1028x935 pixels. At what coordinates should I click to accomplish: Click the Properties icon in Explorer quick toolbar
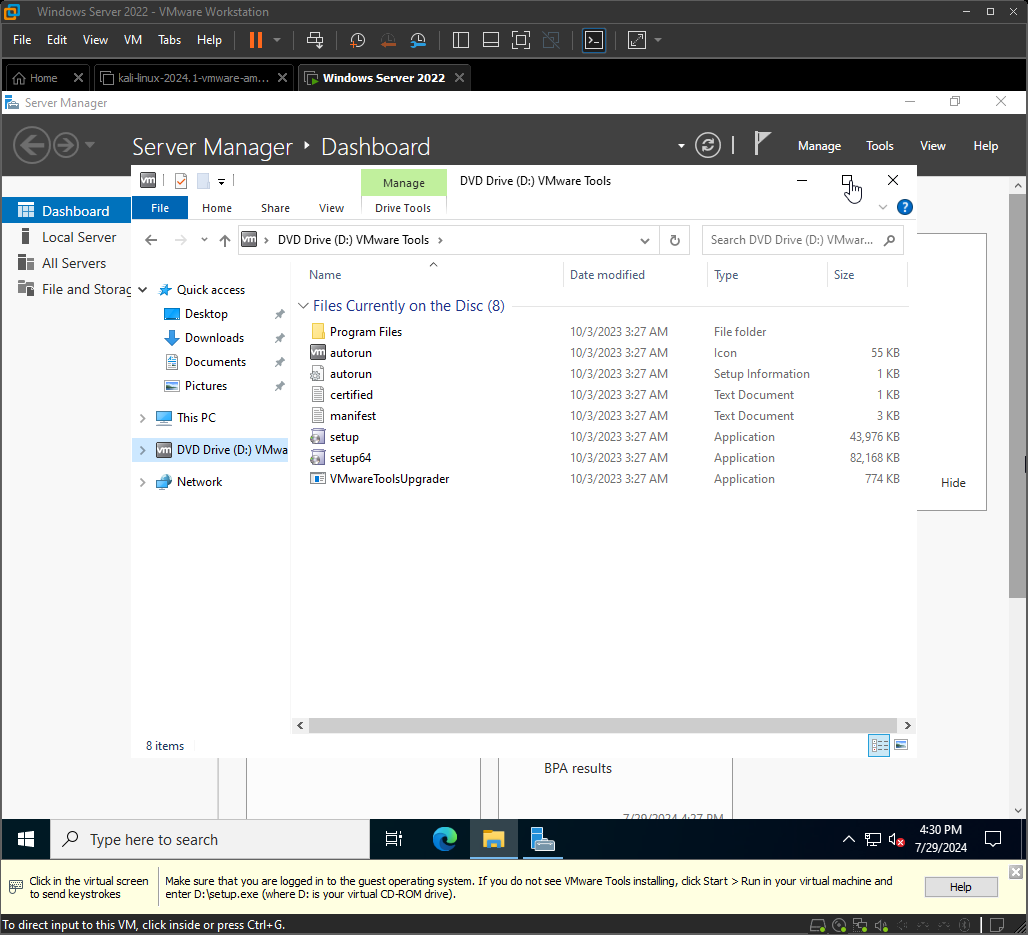[181, 181]
